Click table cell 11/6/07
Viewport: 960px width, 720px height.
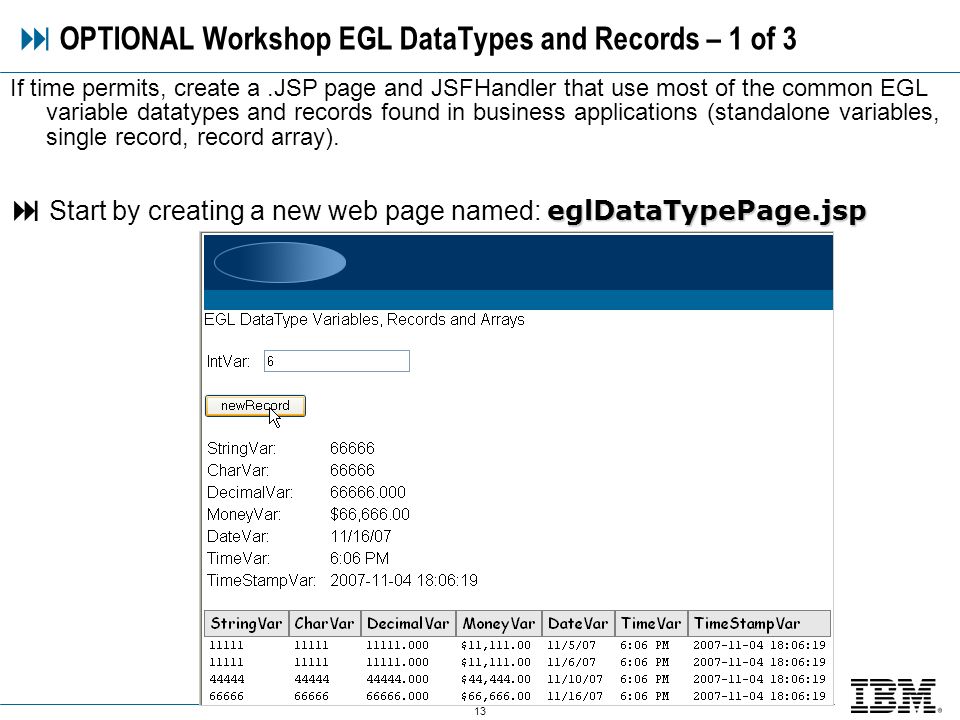tap(571, 662)
